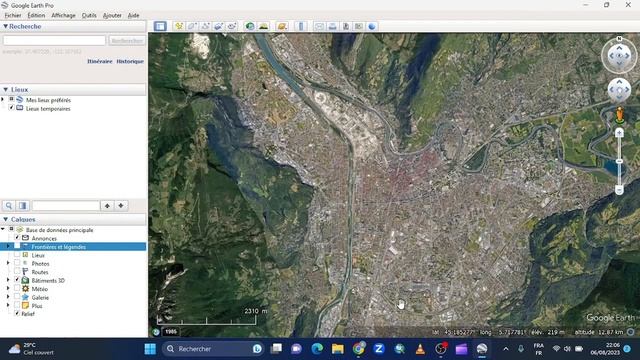
Task: Record a tour with camera icon
Action: click(232, 26)
